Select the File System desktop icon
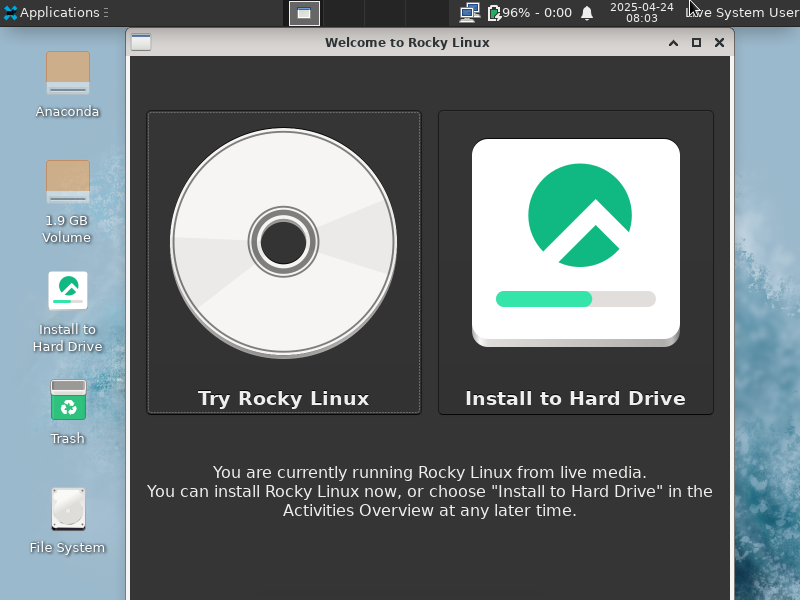Viewport: 800px width, 600px height. click(68, 521)
